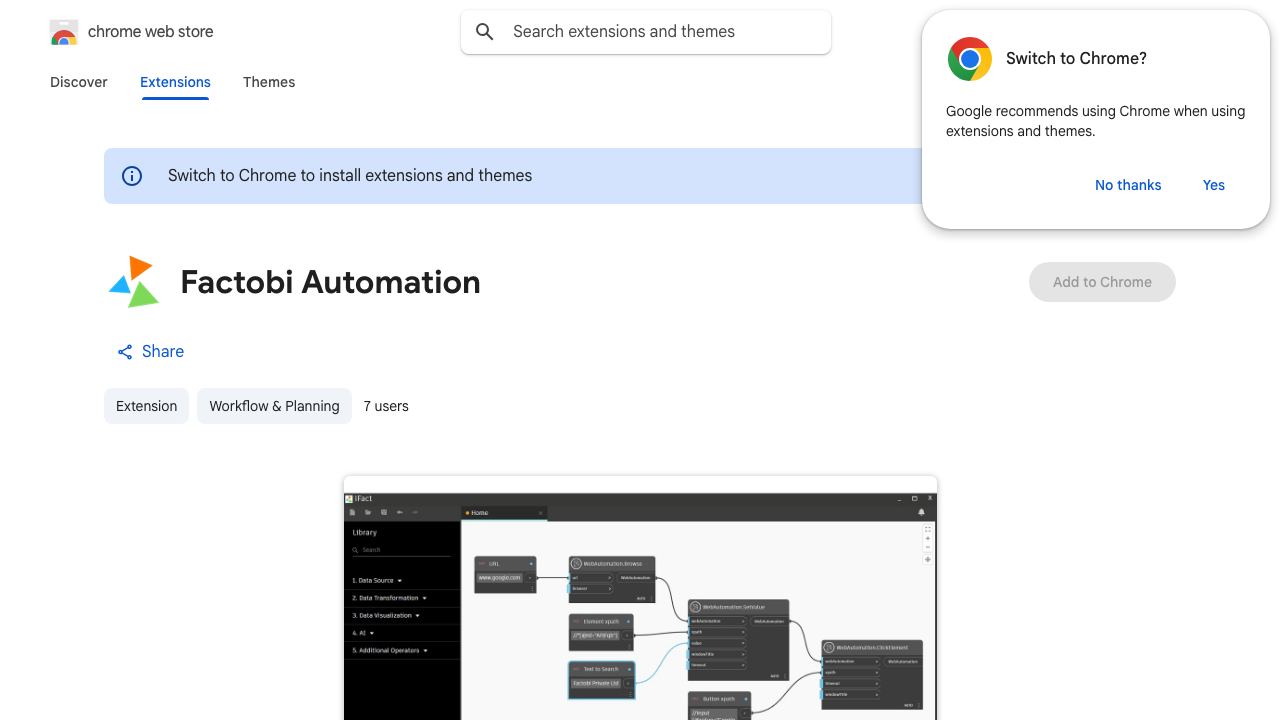Click the No thanks button

pos(1128,185)
